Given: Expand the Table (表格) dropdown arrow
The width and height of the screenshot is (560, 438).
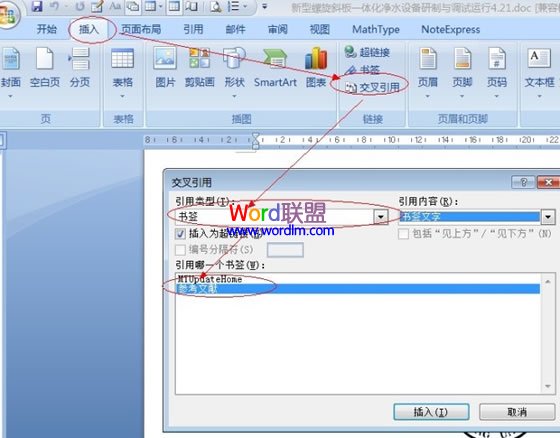Looking at the screenshot, I should 122,96.
